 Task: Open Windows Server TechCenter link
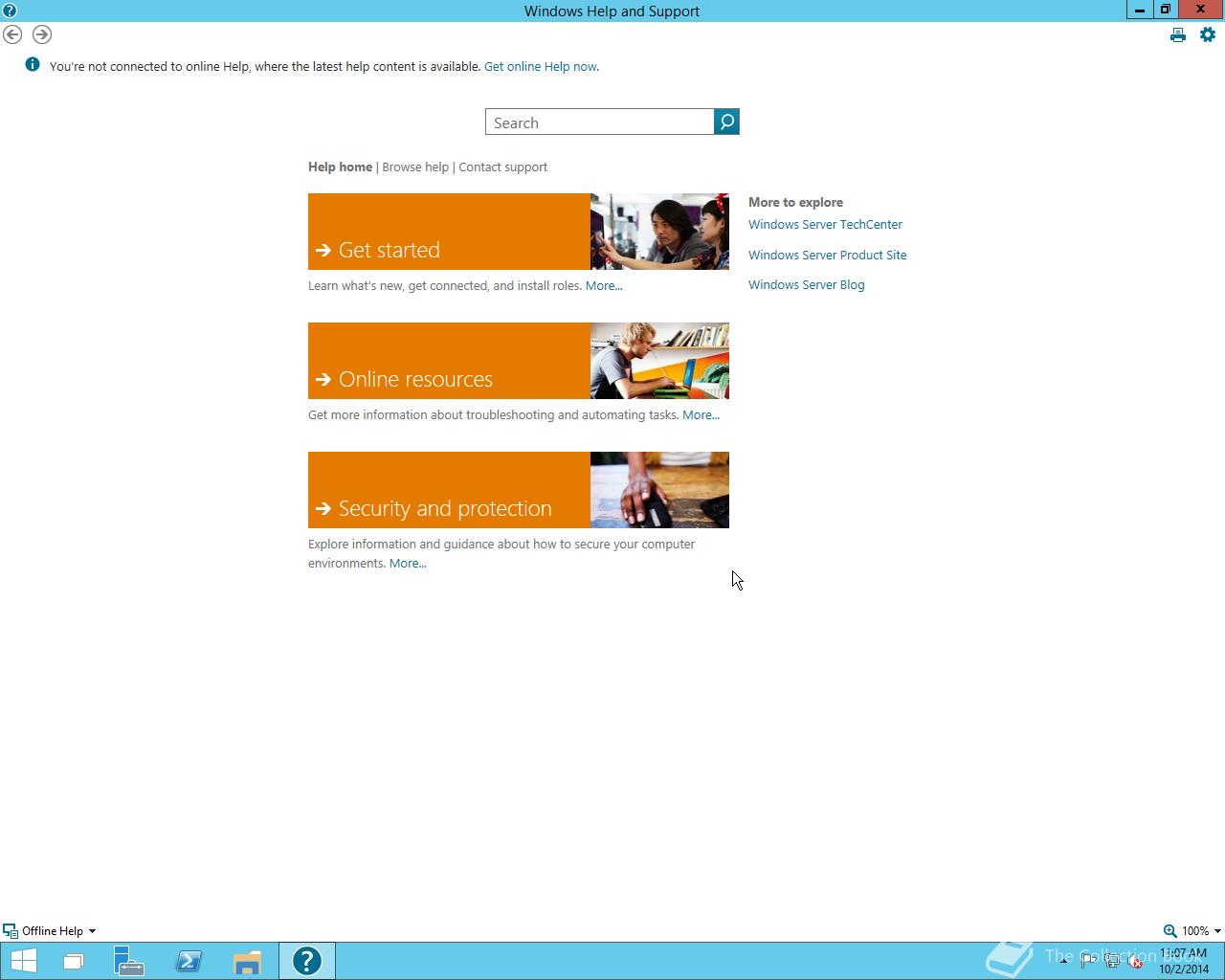point(825,224)
